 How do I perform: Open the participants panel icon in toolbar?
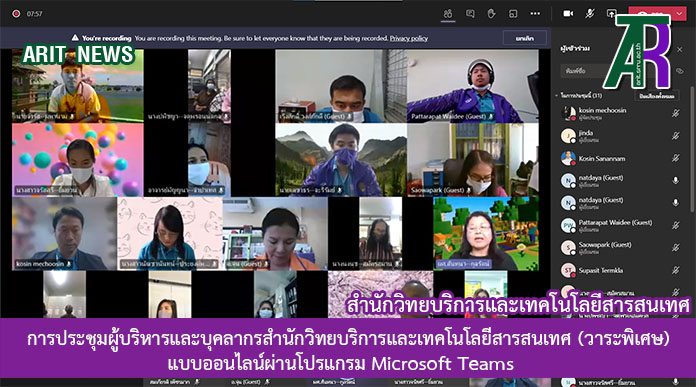(x=448, y=14)
